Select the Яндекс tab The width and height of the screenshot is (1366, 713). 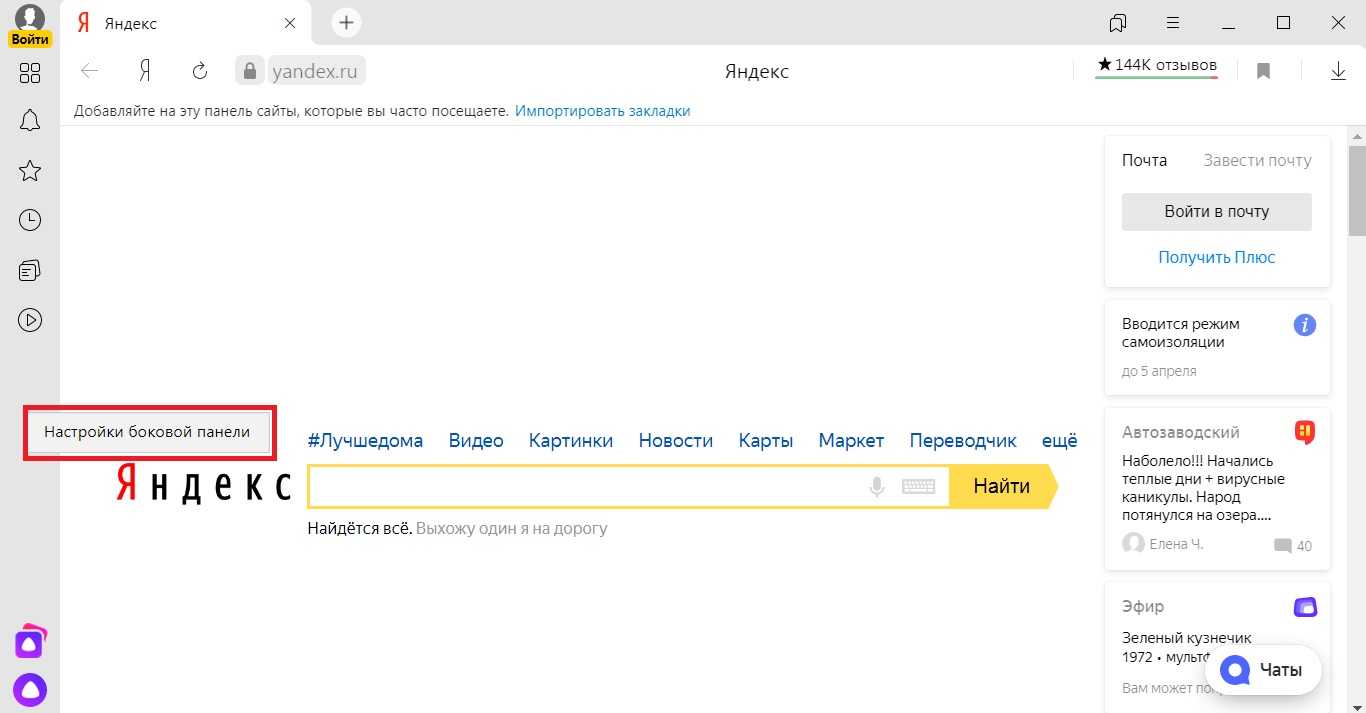(x=185, y=23)
